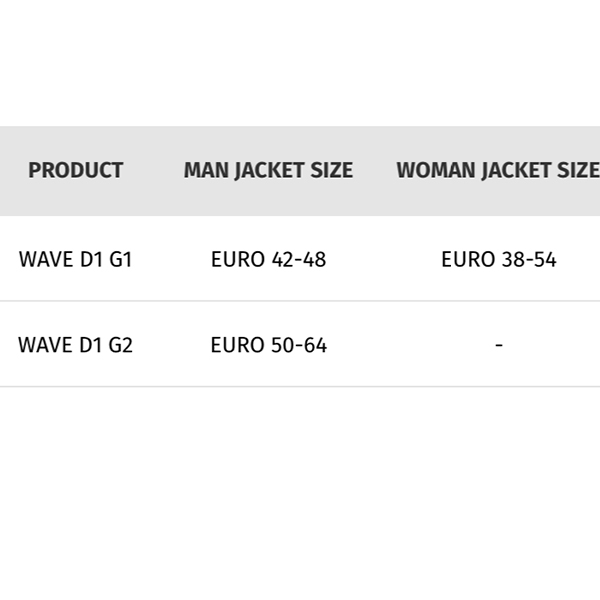Click the EURO 50-64 size cell
The image size is (600, 600).
point(268,346)
